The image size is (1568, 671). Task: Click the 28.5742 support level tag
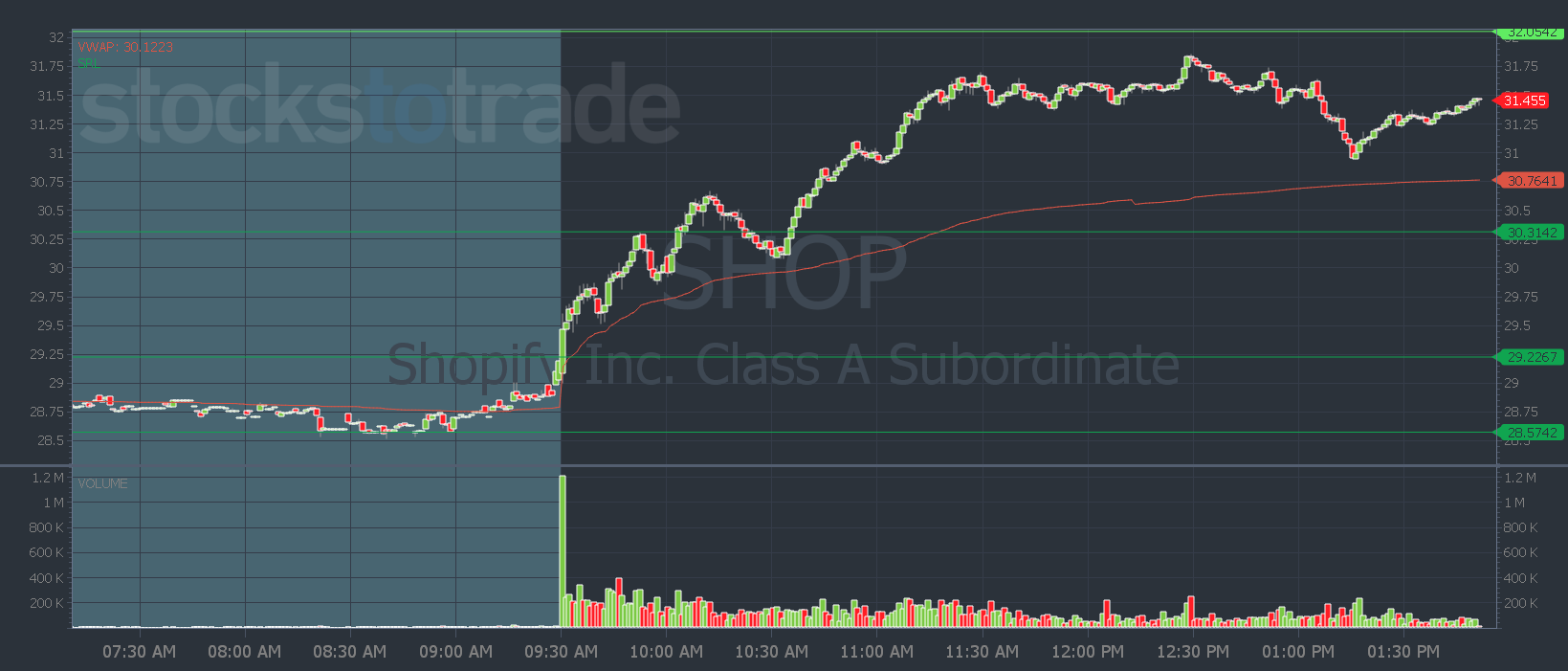[1532, 433]
